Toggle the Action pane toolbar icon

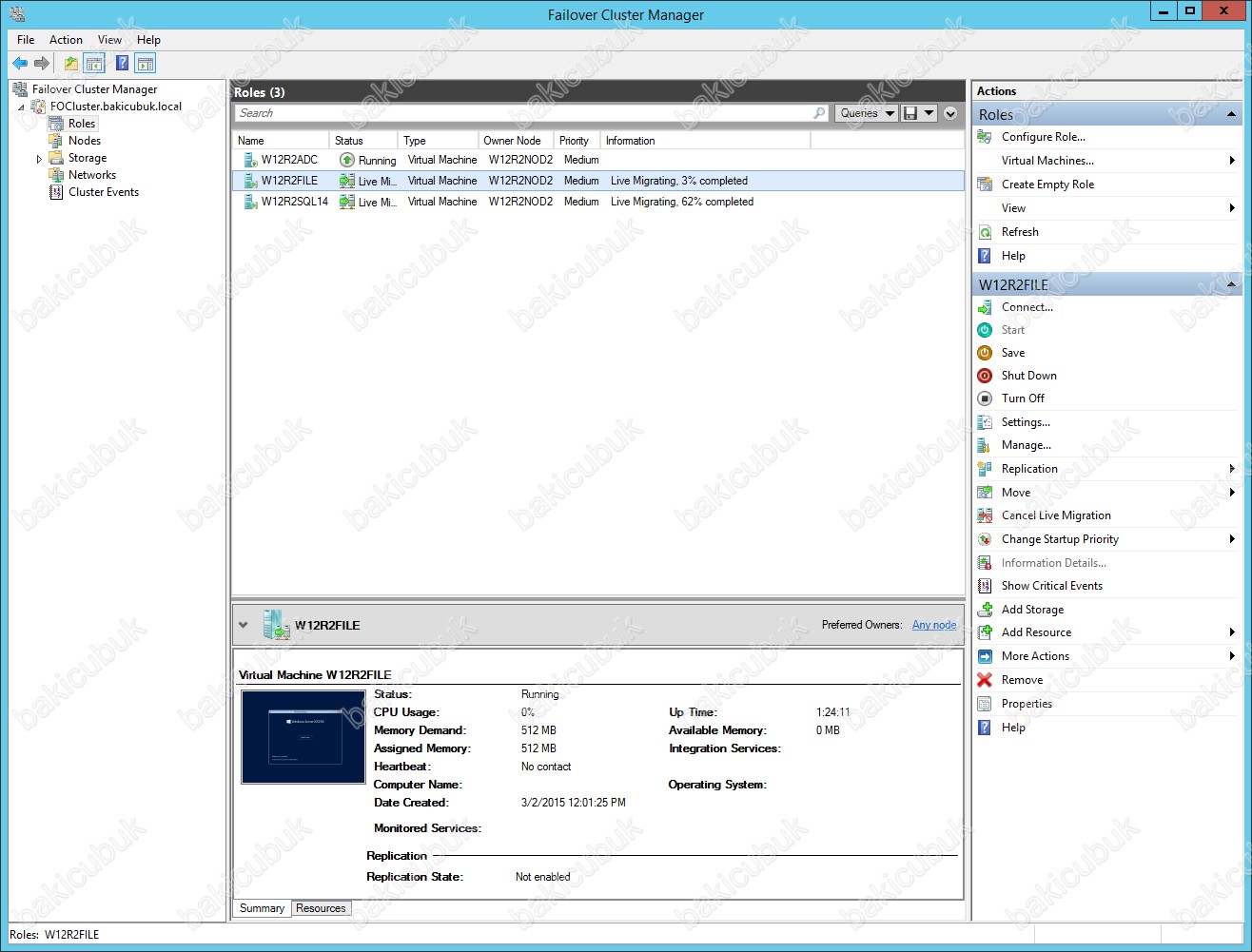pyautogui.click(x=145, y=64)
